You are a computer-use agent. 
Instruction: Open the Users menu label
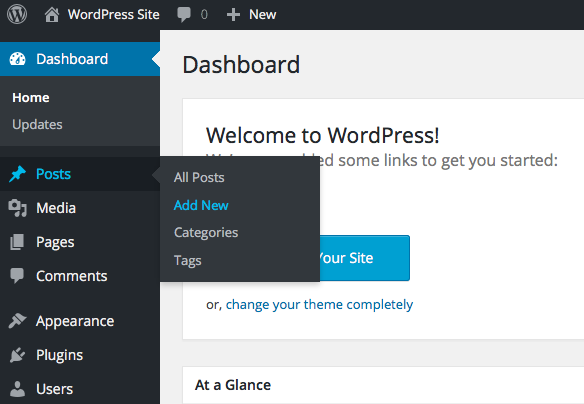tap(54, 389)
